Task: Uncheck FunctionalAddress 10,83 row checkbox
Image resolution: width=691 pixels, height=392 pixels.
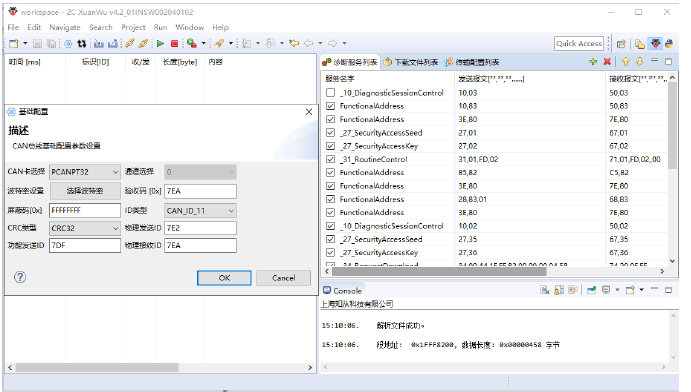Action: pos(331,106)
